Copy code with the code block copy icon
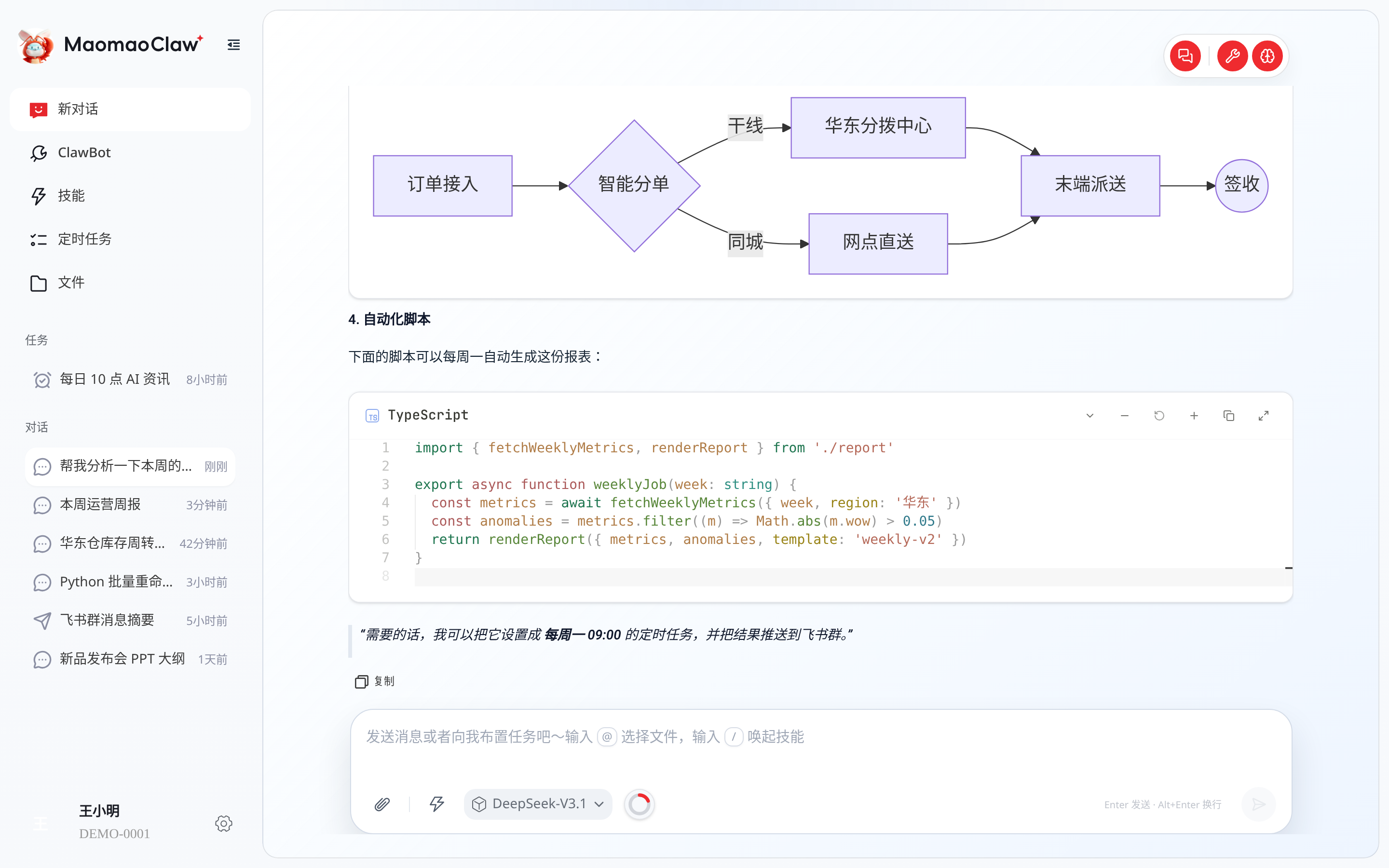Screen dimensions: 1389x868 tap(1228, 416)
